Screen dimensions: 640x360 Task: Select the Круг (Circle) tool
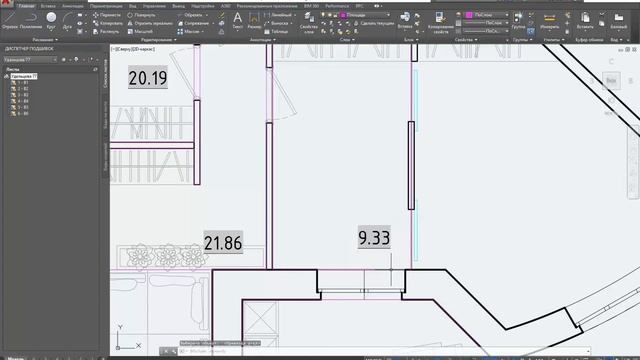click(51, 20)
